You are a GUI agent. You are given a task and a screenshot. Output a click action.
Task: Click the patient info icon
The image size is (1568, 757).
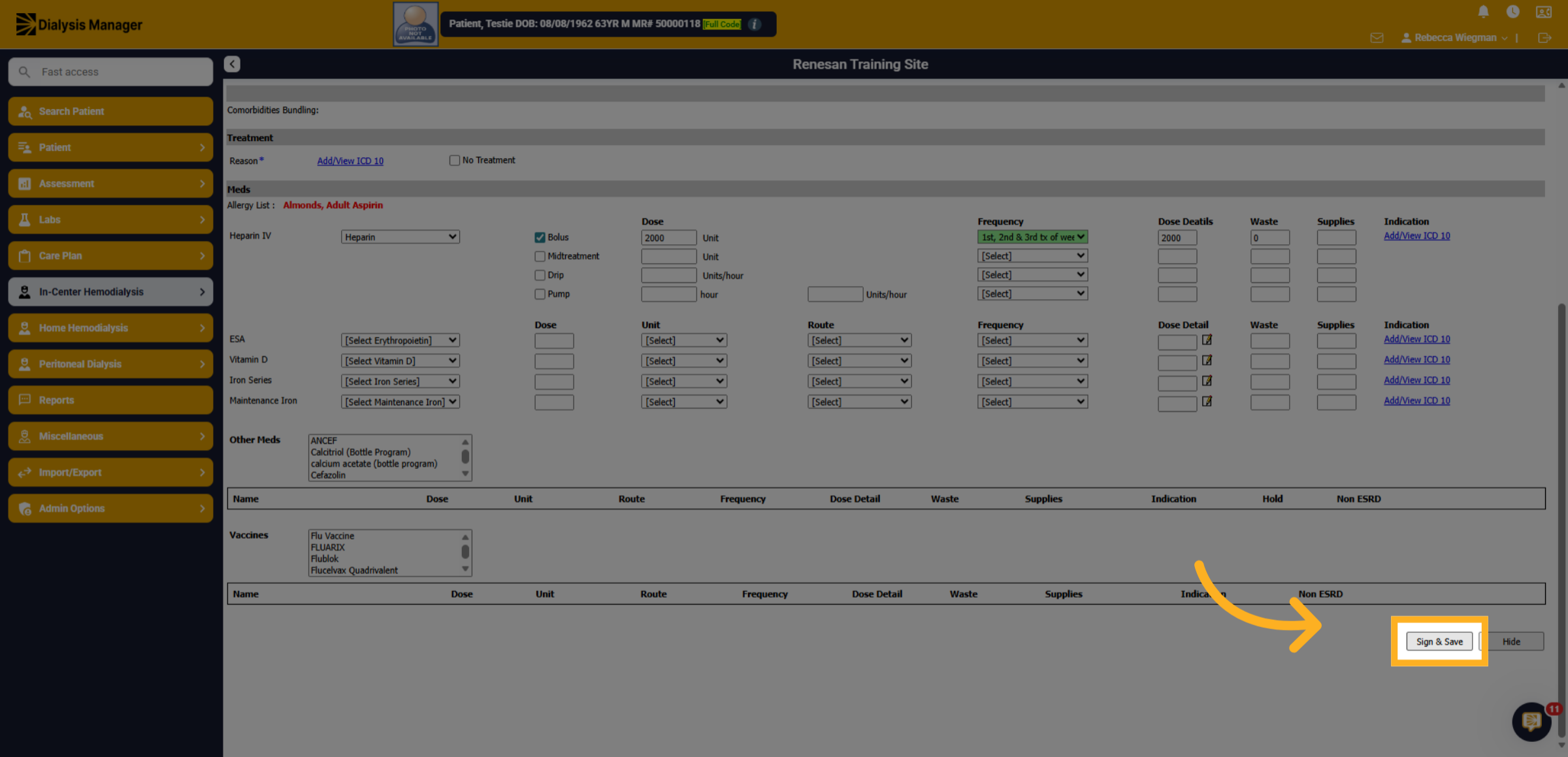(755, 24)
